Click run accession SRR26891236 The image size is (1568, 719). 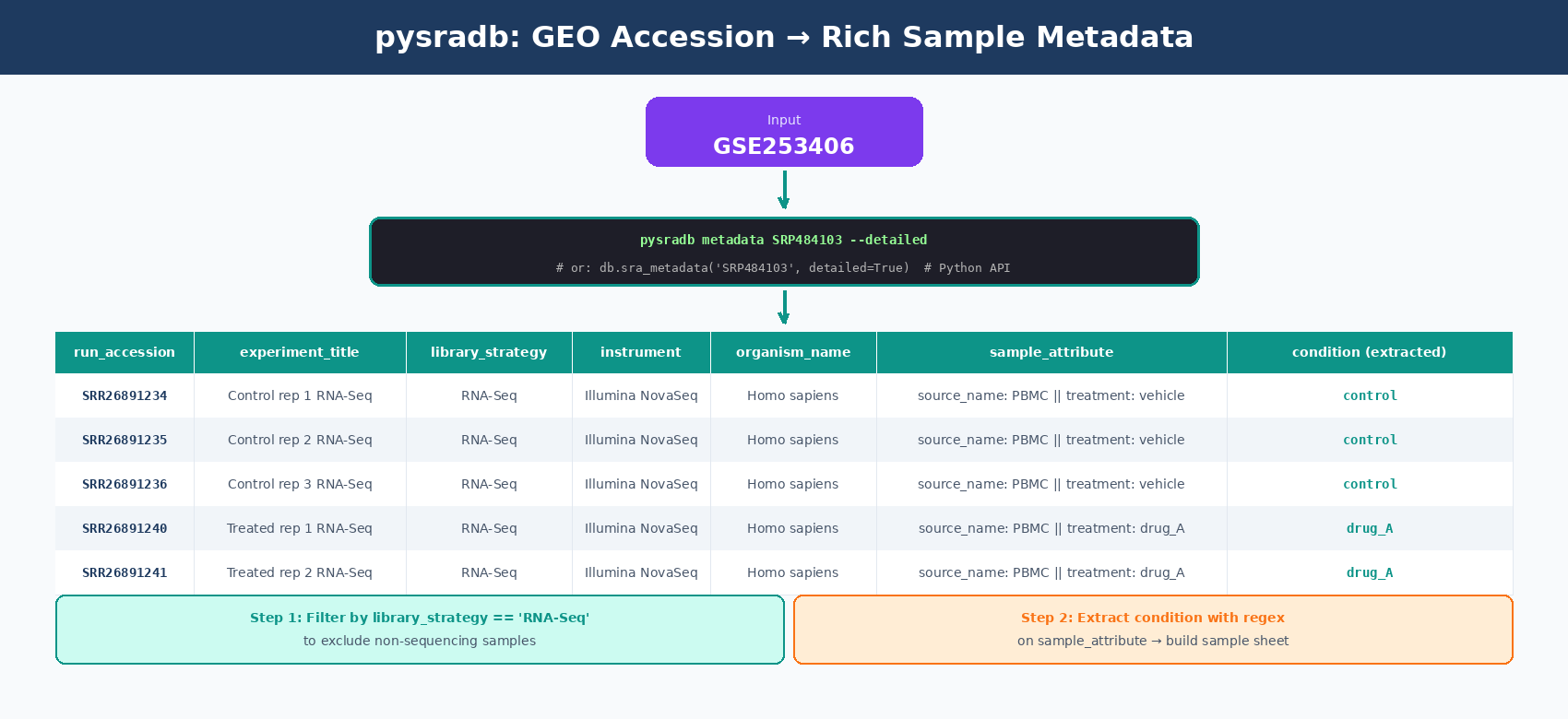tap(125, 484)
